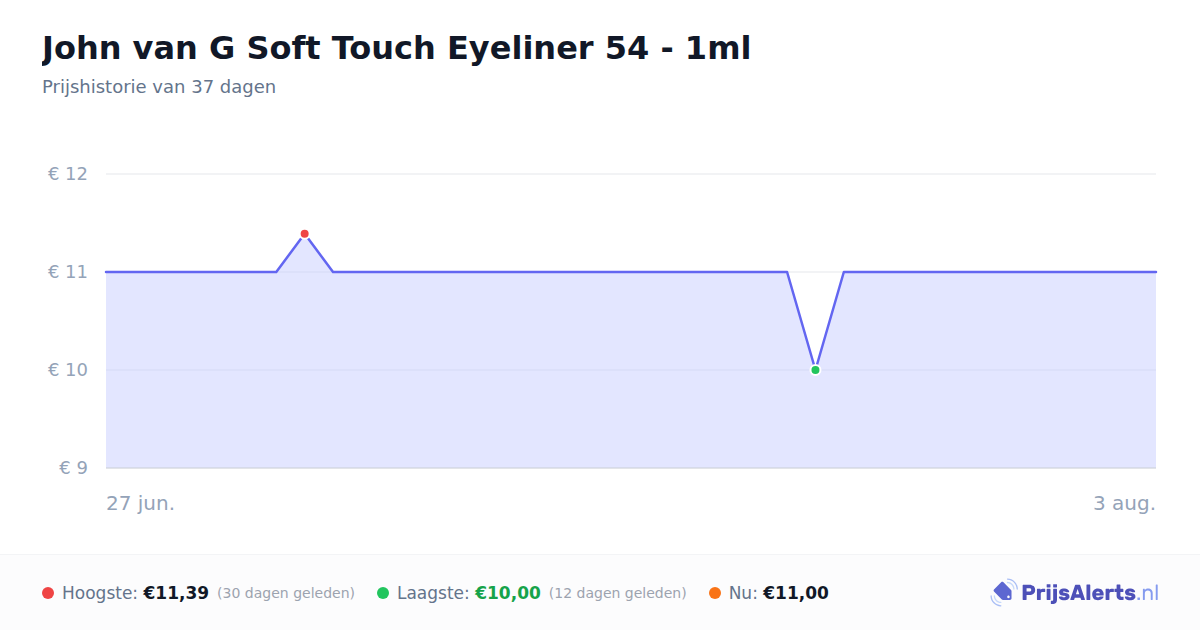
Task: Click the 12 dagen geleden note
Action: point(618,593)
